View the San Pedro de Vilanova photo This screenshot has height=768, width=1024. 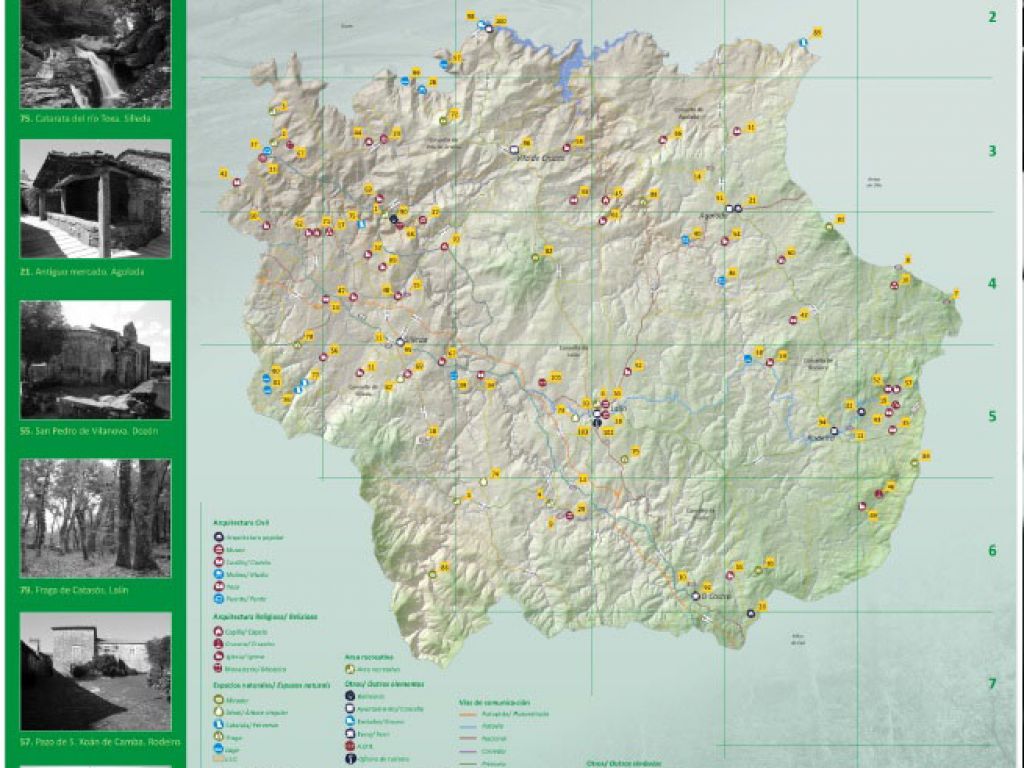[x=96, y=360]
